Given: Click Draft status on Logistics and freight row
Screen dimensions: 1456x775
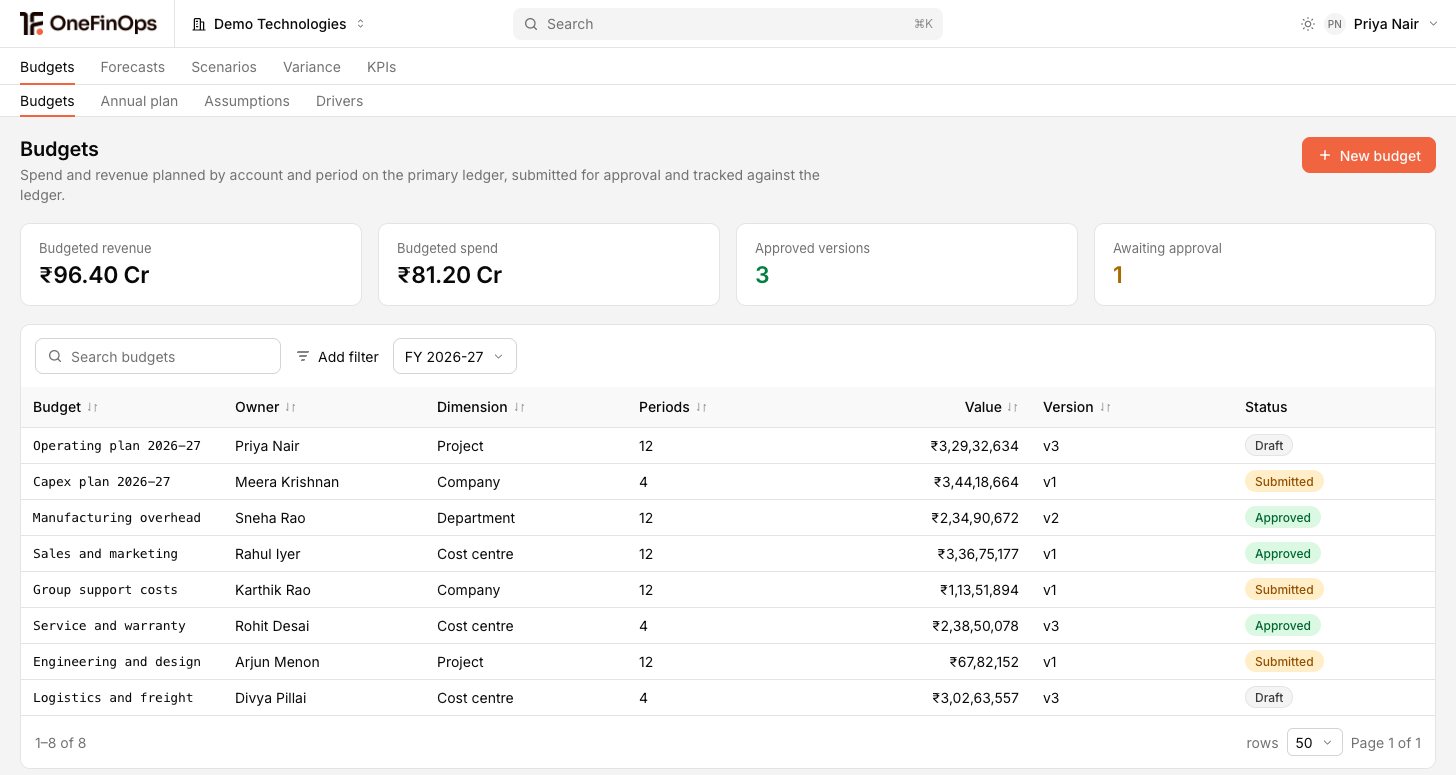Looking at the screenshot, I should tap(1269, 698).
